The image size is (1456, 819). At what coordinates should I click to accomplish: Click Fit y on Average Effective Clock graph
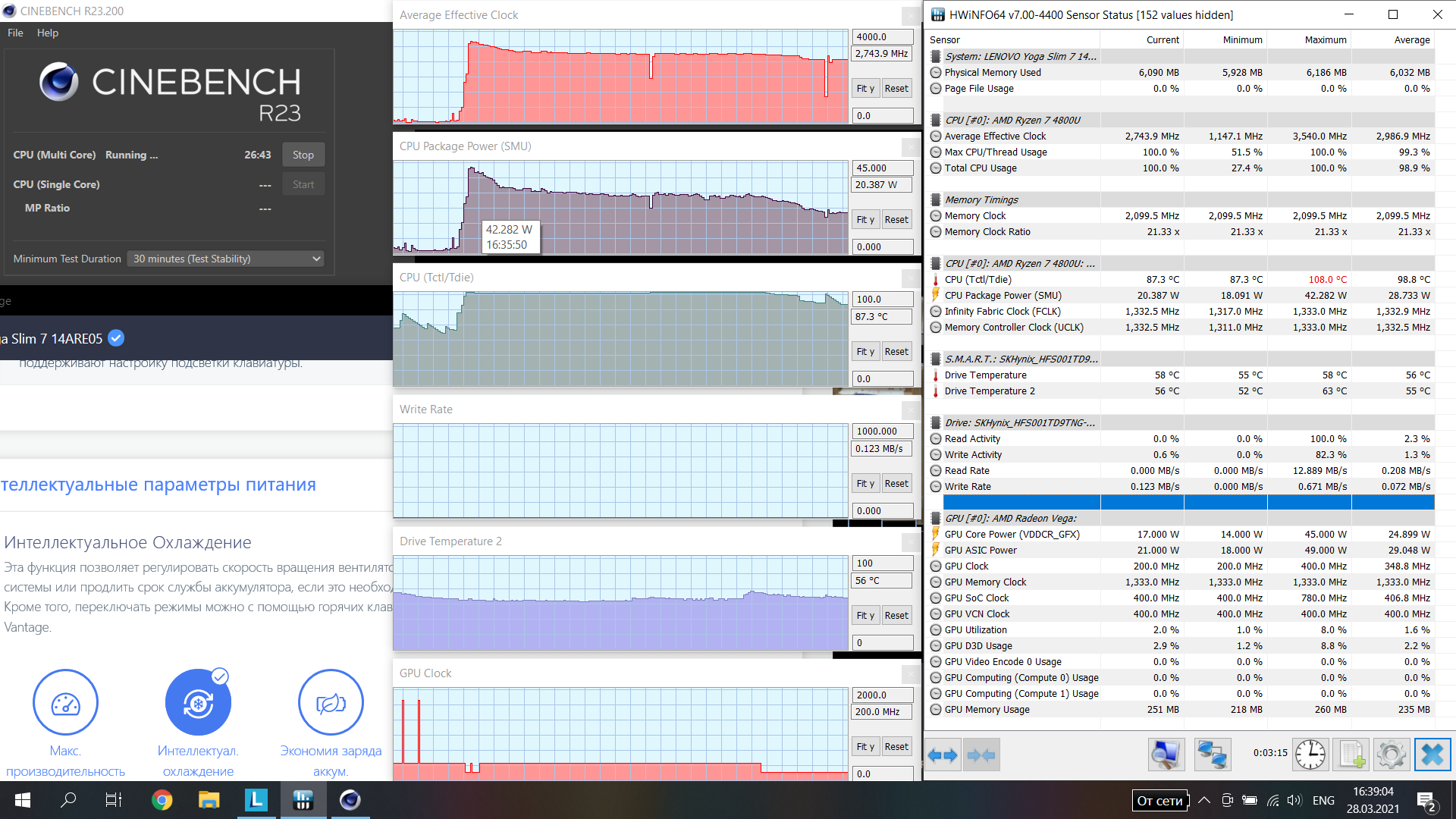click(x=865, y=88)
